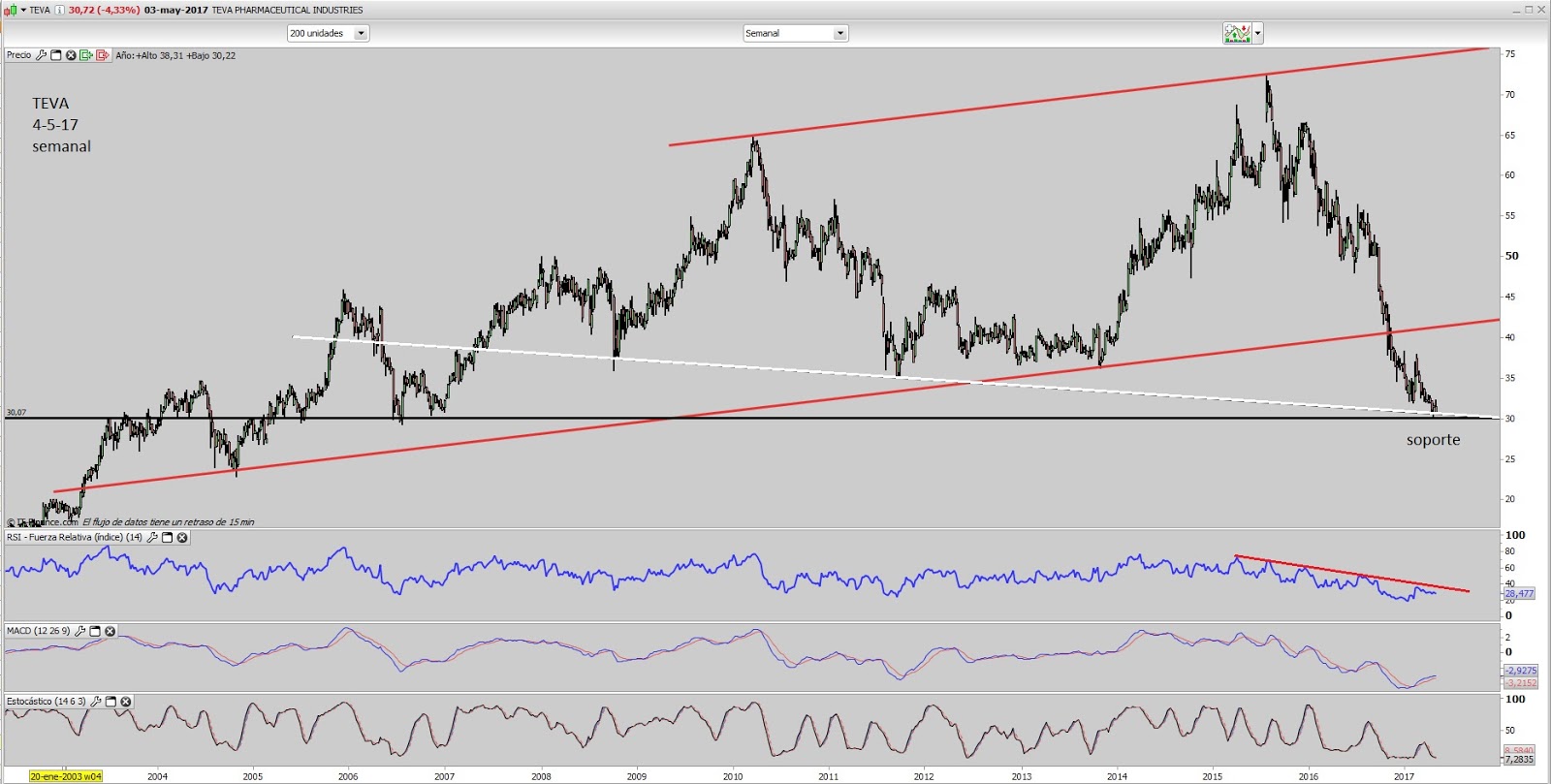
Task: Click the candlestick chart type icon
Action: coord(11,10)
